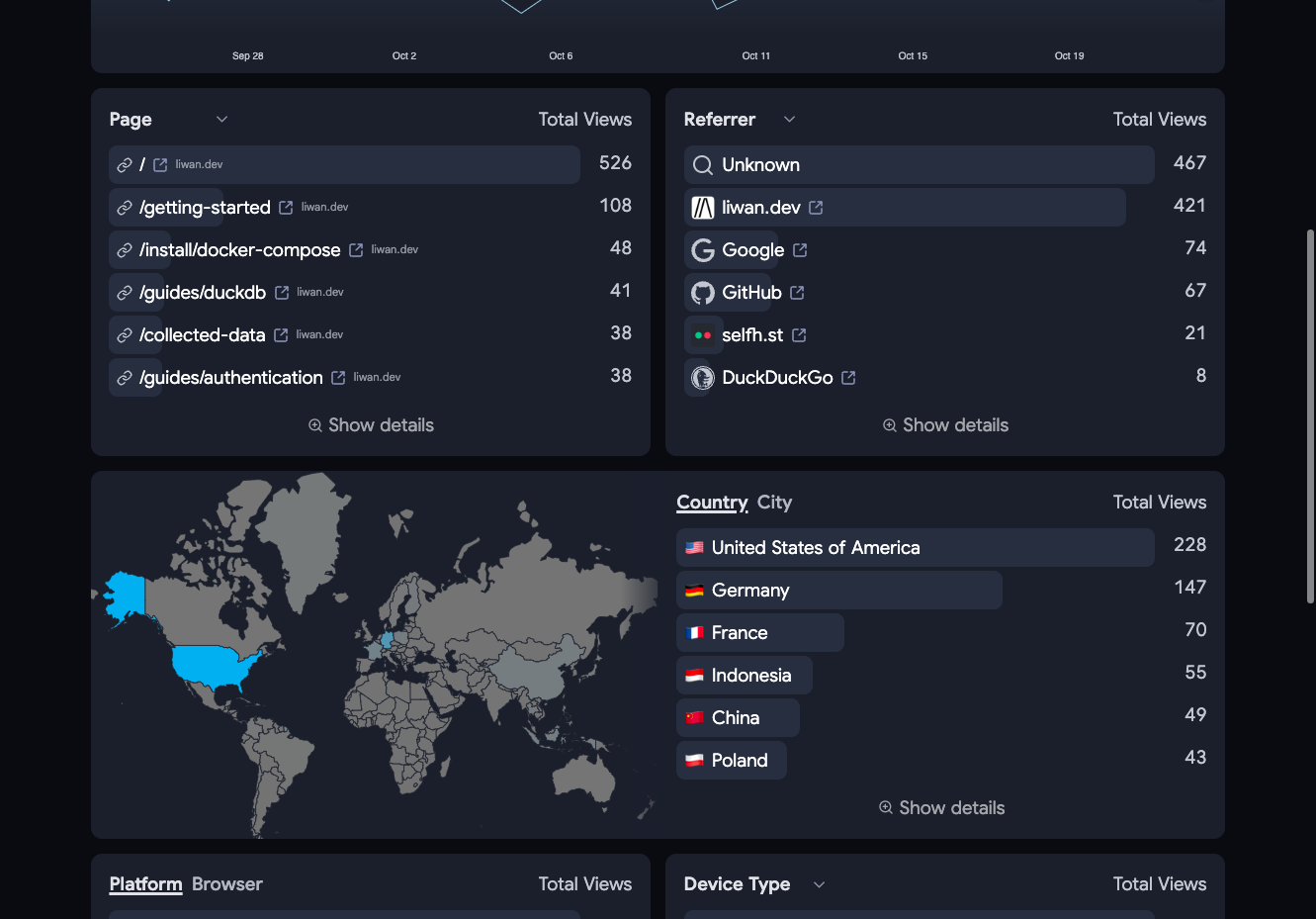Select the Platform tab
This screenshot has height=919, width=1316.
click(x=145, y=884)
